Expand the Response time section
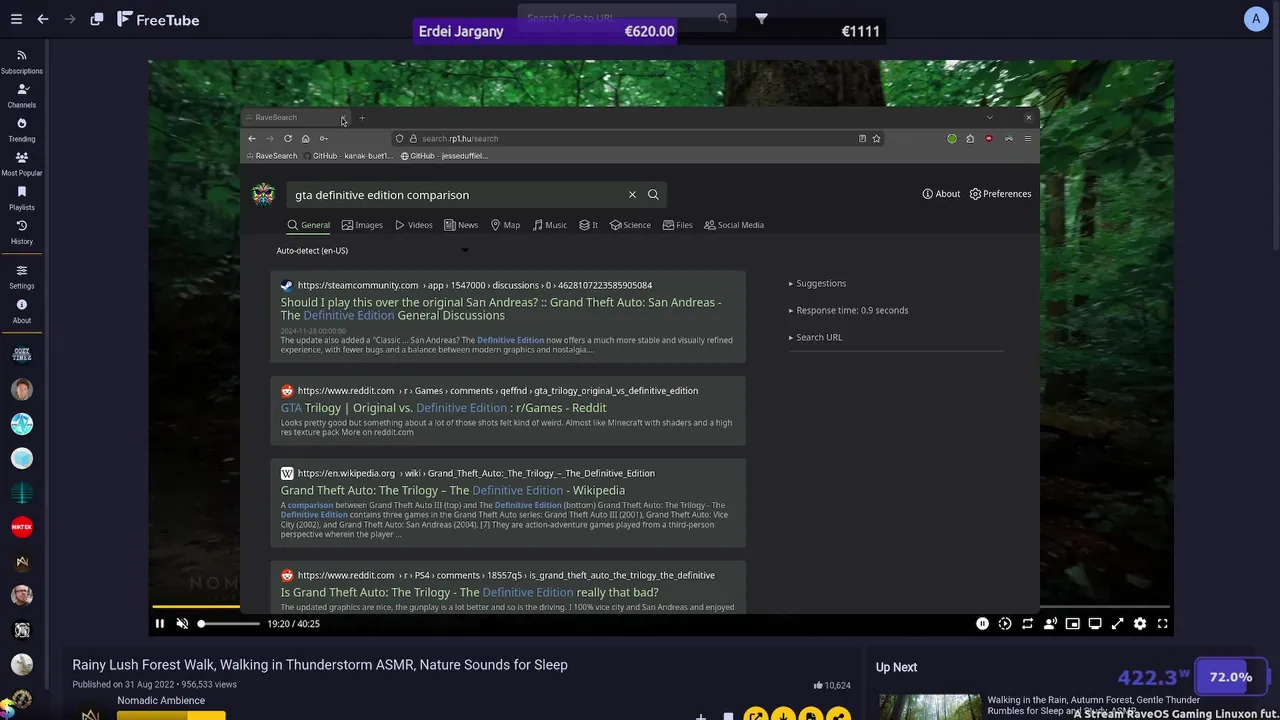 (848, 310)
